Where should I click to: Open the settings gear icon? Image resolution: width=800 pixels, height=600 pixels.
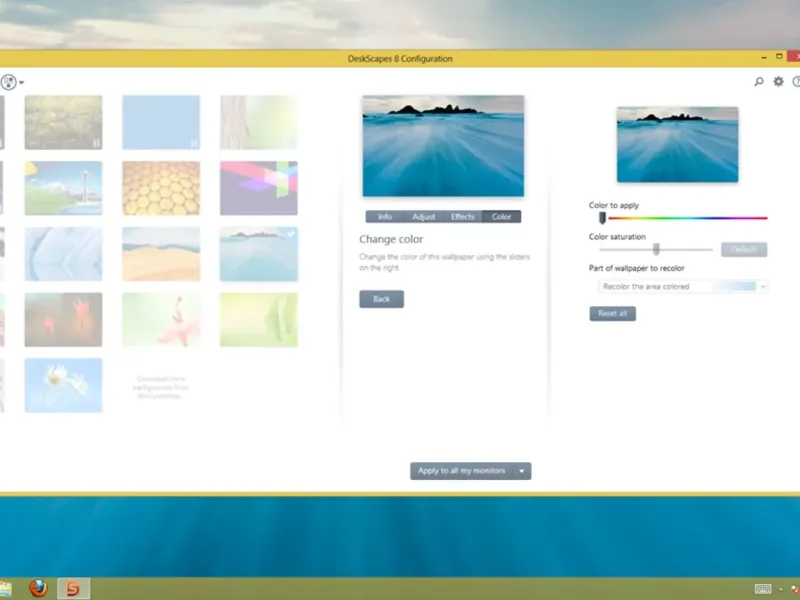coord(778,81)
